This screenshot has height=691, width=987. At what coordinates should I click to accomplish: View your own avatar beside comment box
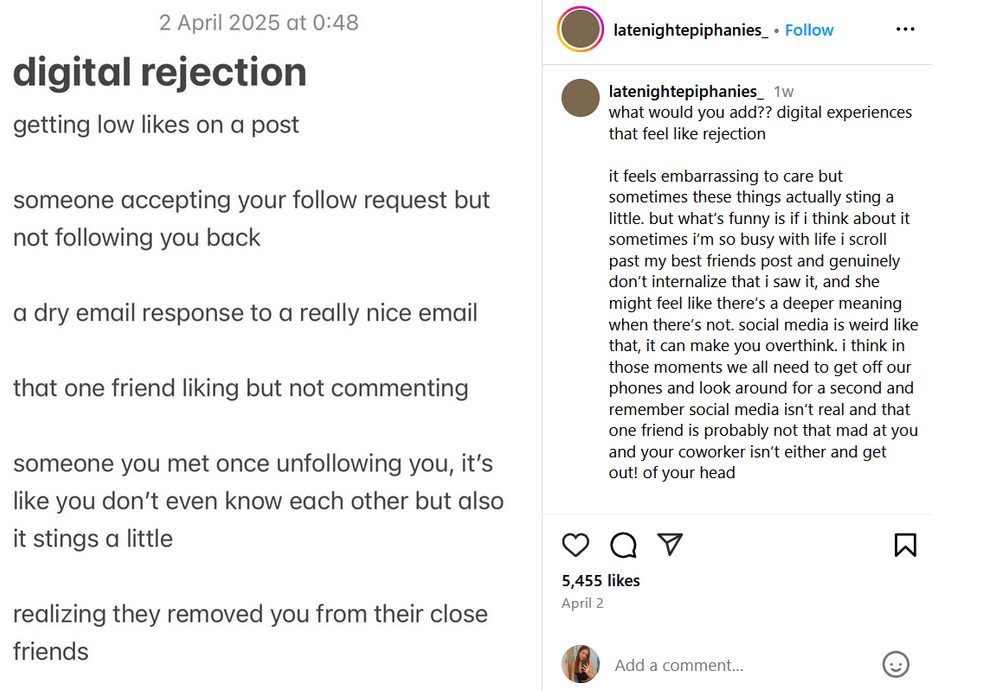click(x=581, y=664)
